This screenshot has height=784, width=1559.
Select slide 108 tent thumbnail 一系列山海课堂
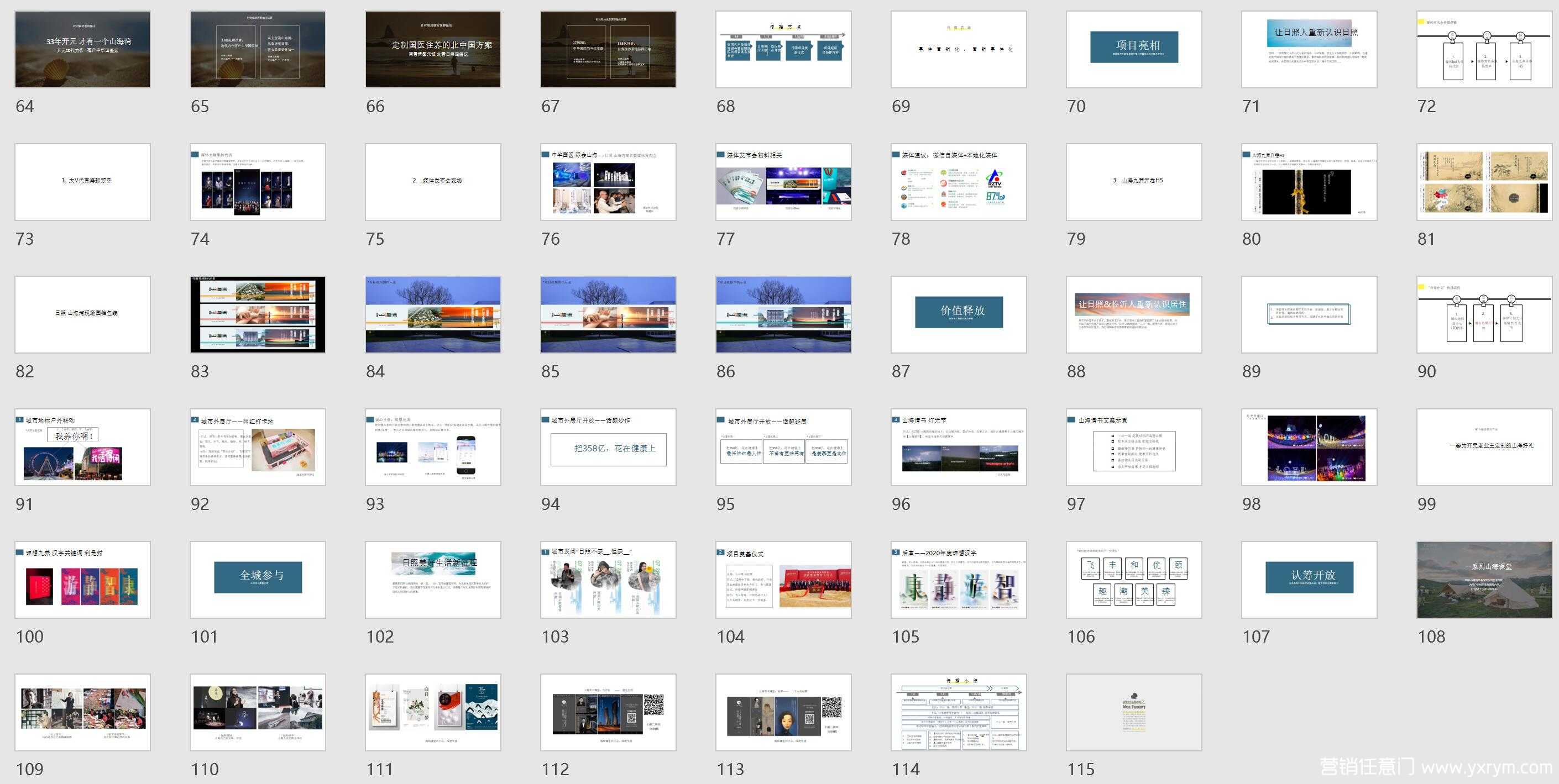pyautogui.click(x=1484, y=580)
